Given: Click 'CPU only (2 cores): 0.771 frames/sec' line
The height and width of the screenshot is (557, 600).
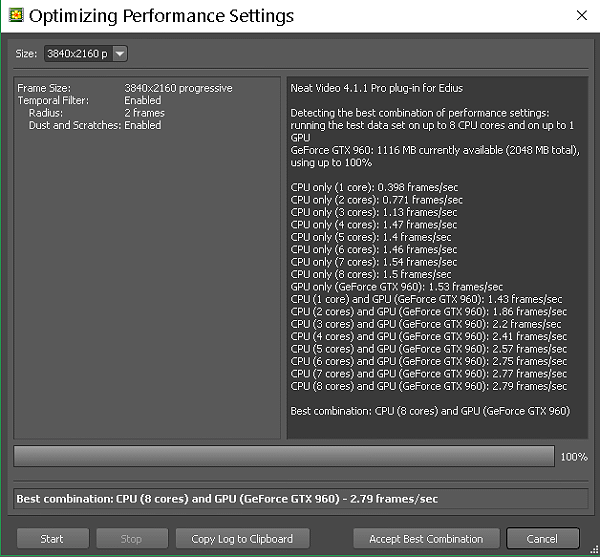Looking at the screenshot, I should tap(377, 200).
